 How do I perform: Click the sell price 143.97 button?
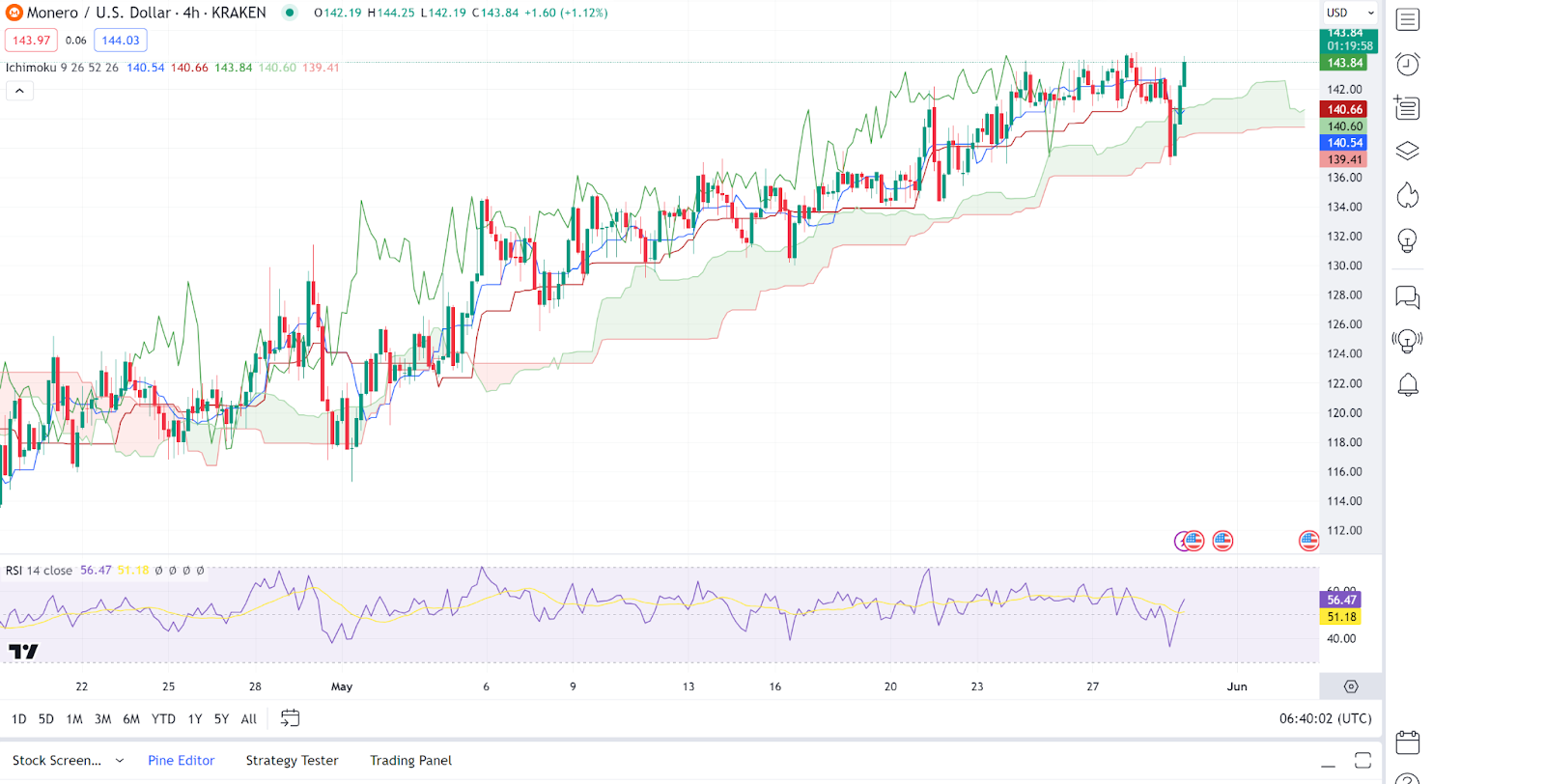point(31,41)
